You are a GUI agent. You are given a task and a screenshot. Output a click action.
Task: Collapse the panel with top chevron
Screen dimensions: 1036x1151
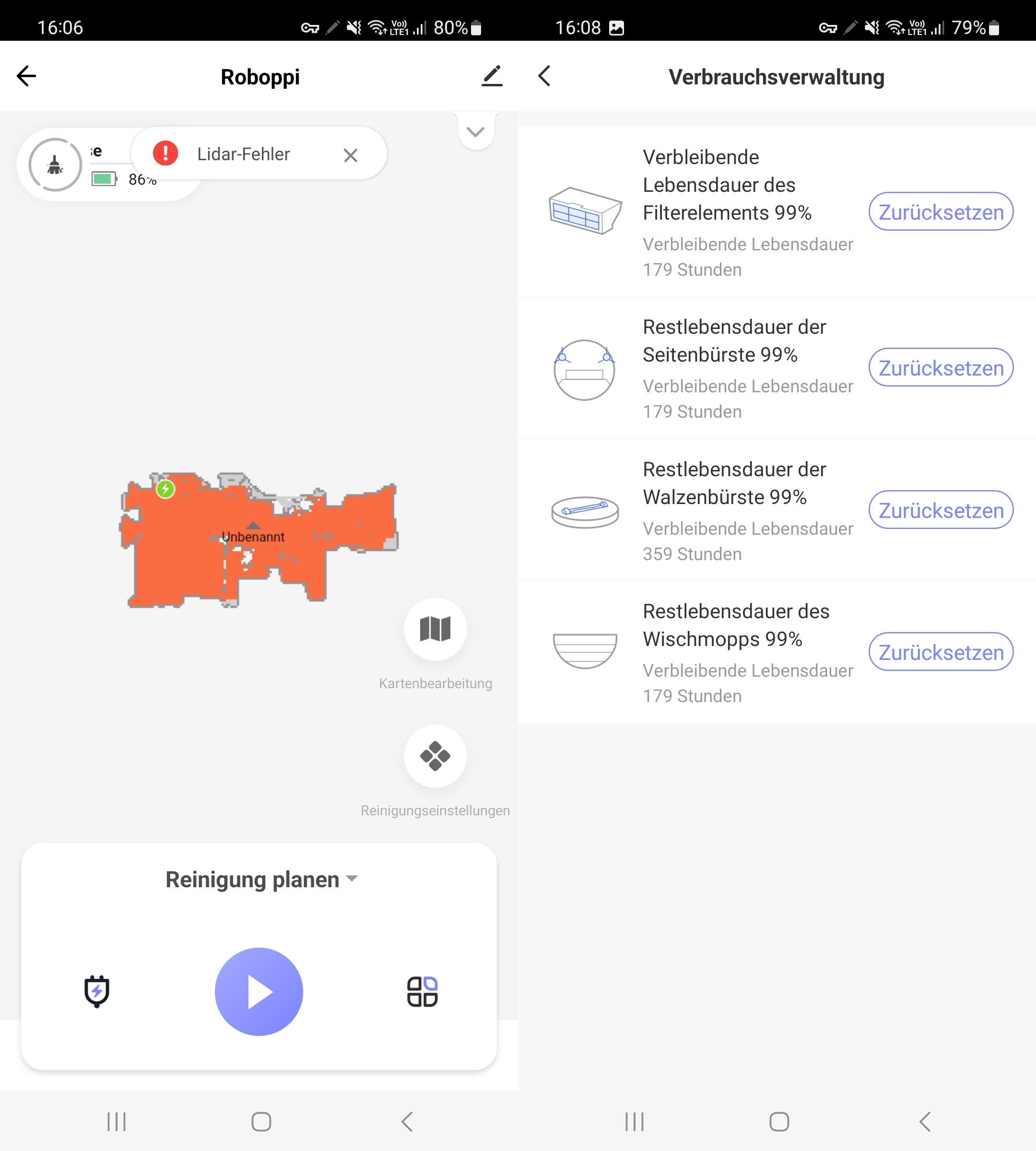475,132
